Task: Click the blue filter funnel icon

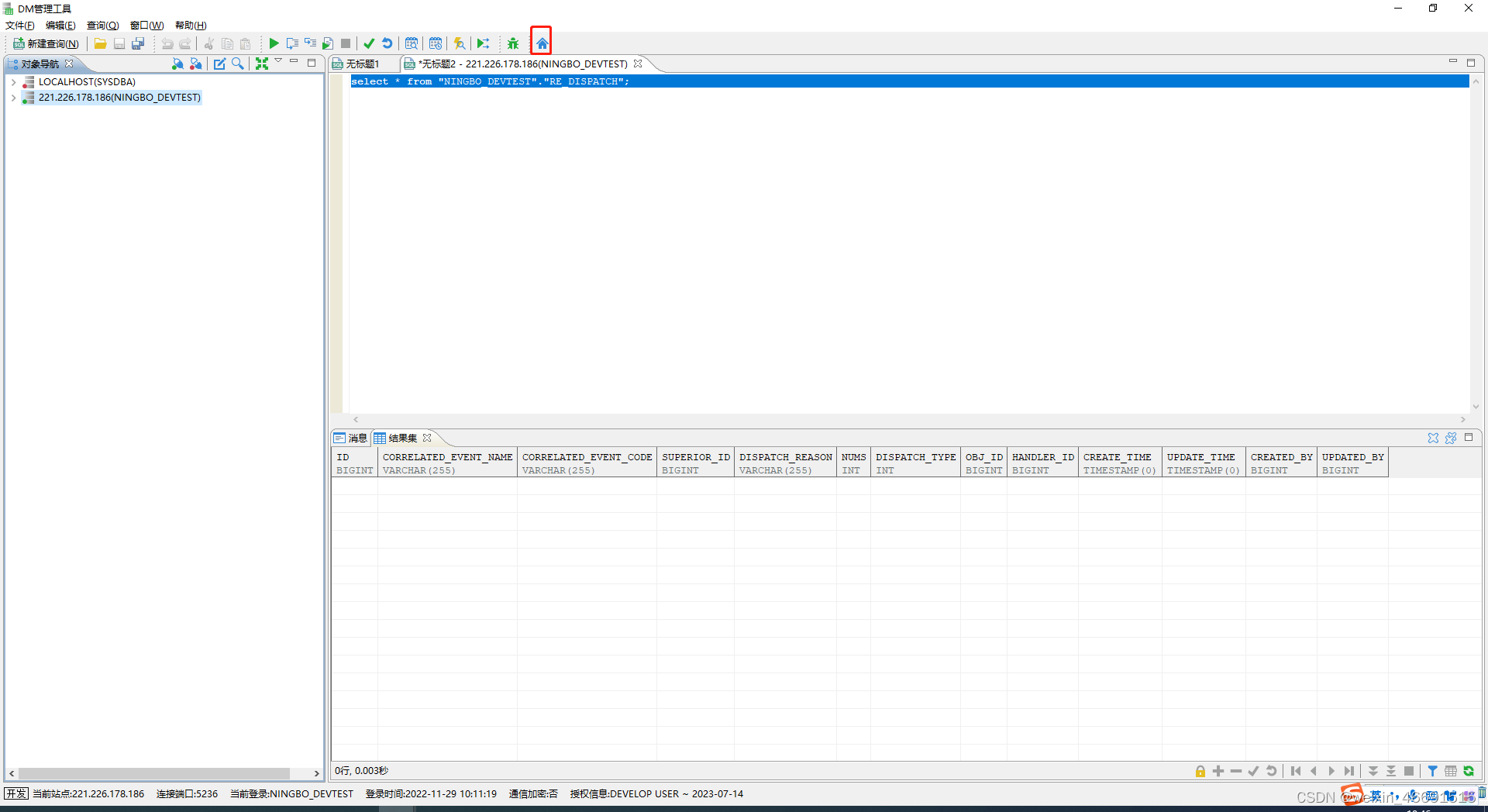Action: point(1432,771)
